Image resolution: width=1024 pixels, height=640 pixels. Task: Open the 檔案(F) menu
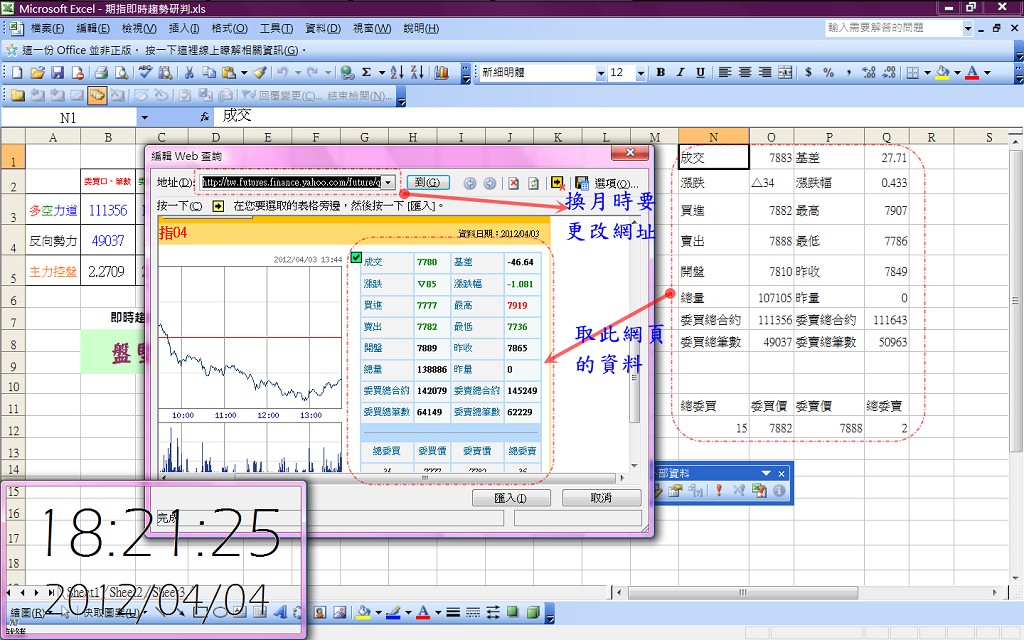(x=47, y=29)
